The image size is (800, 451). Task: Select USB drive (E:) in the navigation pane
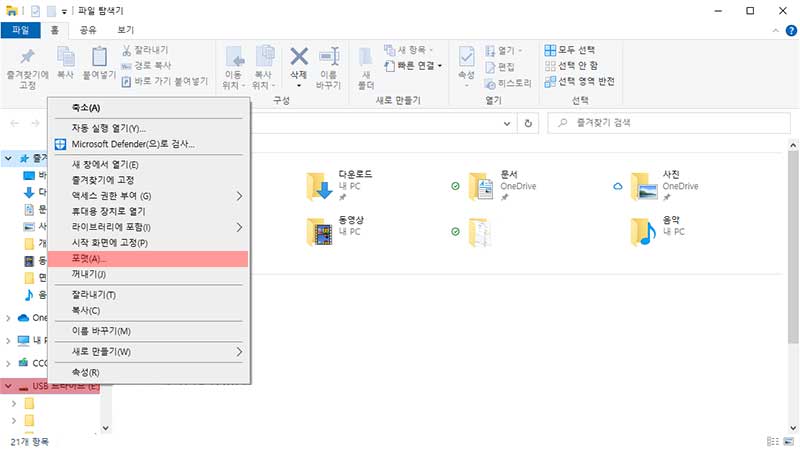pos(50,386)
